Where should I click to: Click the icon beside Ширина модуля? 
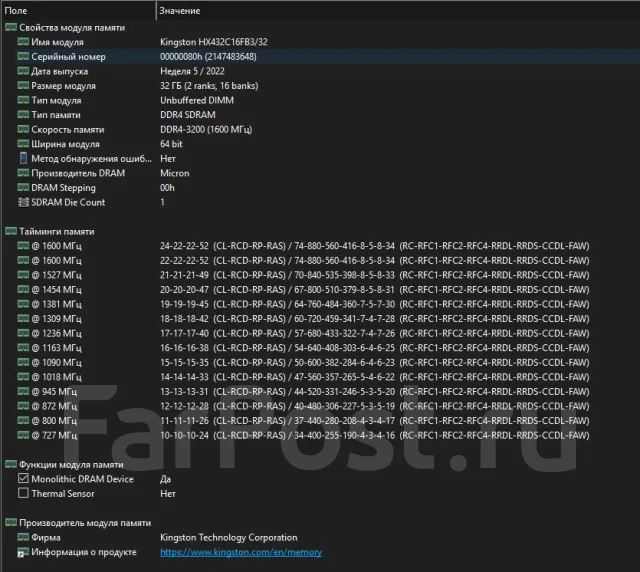(x=23, y=144)
